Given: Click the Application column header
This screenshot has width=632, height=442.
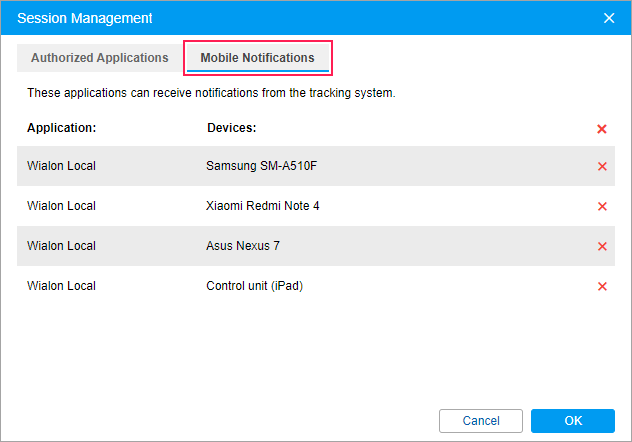Looking at the screenshot, I should click(61, 128).
